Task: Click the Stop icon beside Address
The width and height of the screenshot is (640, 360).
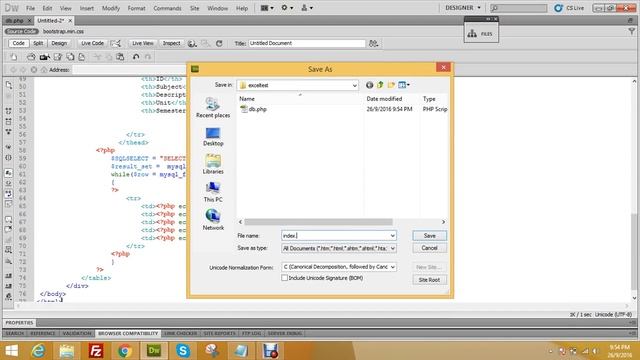Action: pyautogui.click(x=34, y=70)
